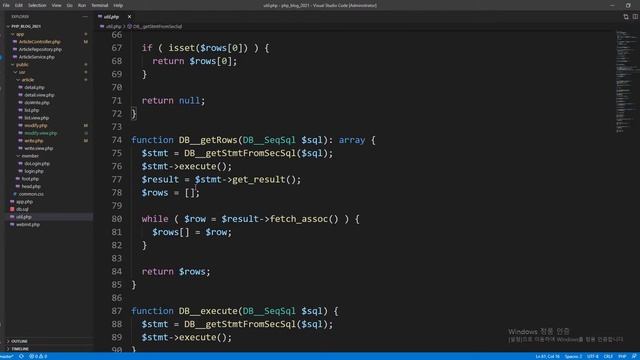Click line number 74 in the gutter
The height and width of the screenshot is (360, 640).
click(x=117, y=140)
